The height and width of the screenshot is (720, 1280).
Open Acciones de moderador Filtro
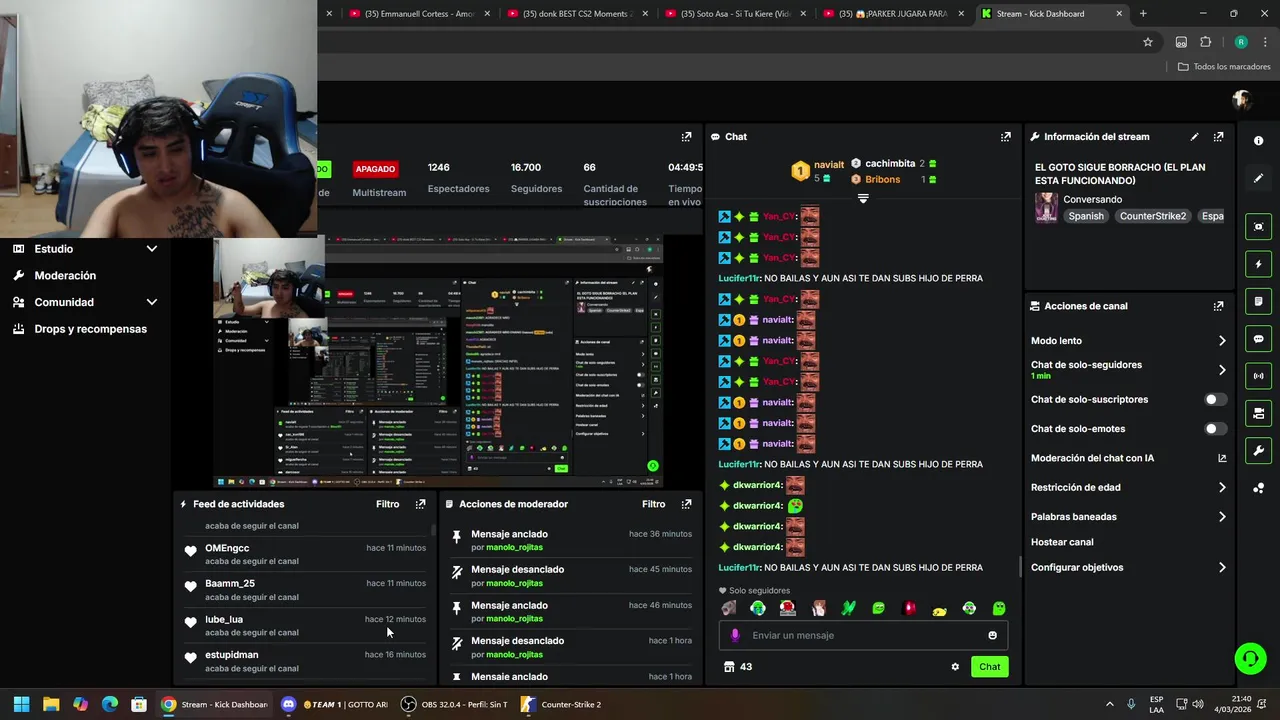click(x=653, y=504)
